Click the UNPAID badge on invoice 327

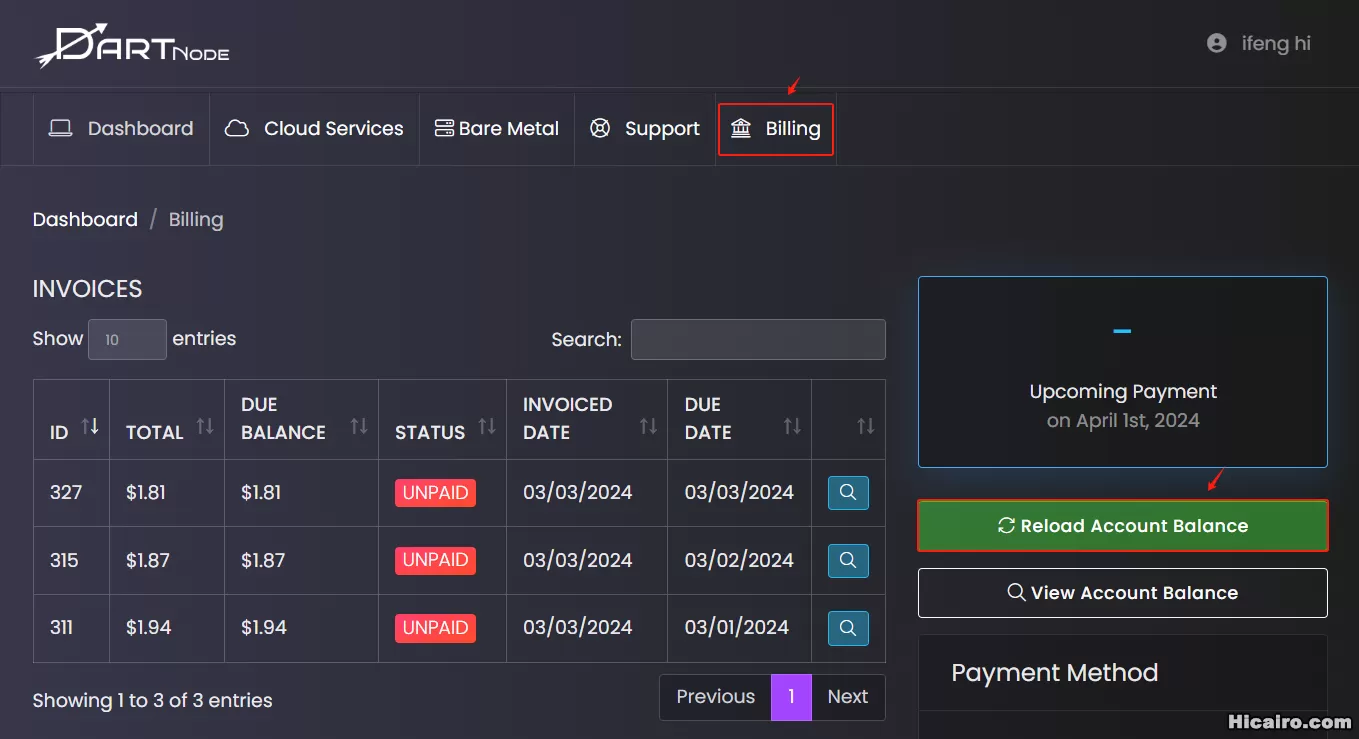pyautogui.click(x=435, y=493)
